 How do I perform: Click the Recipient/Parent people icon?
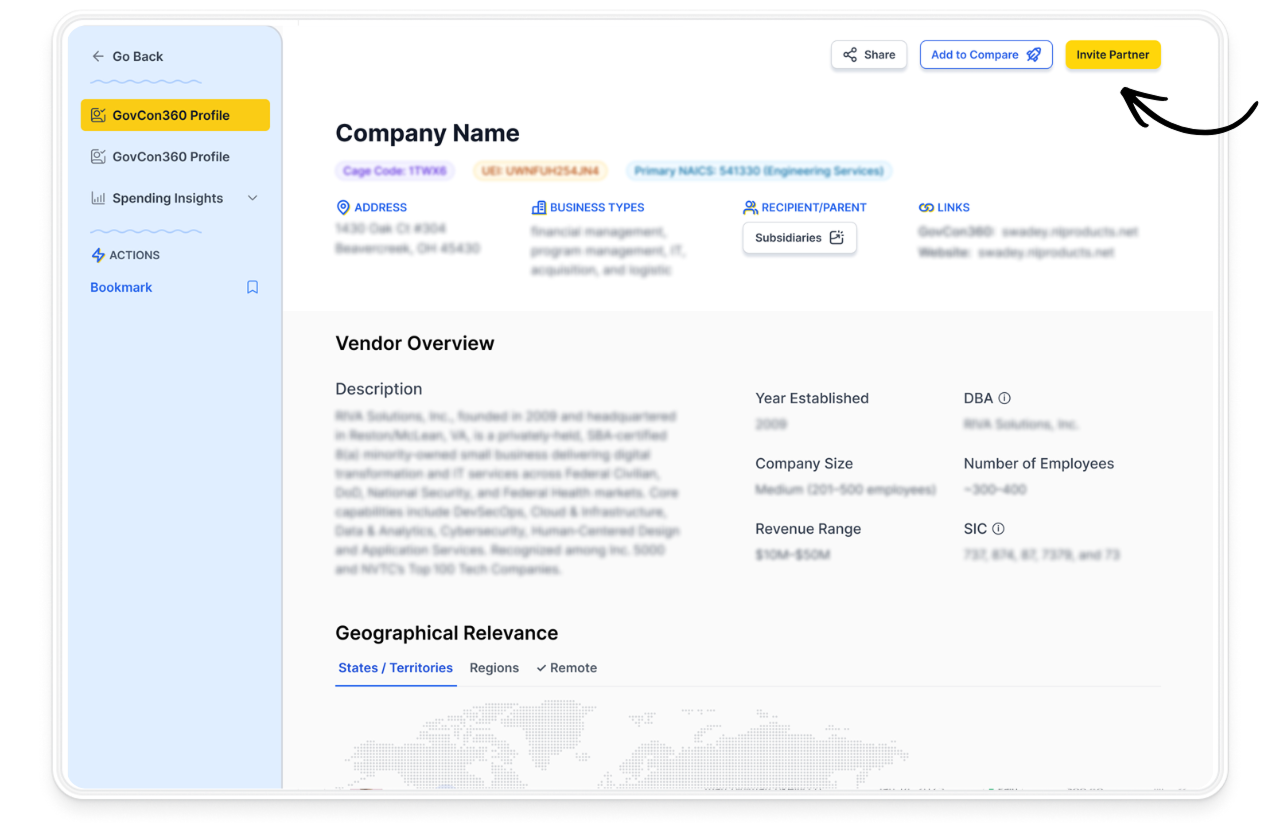750,208
